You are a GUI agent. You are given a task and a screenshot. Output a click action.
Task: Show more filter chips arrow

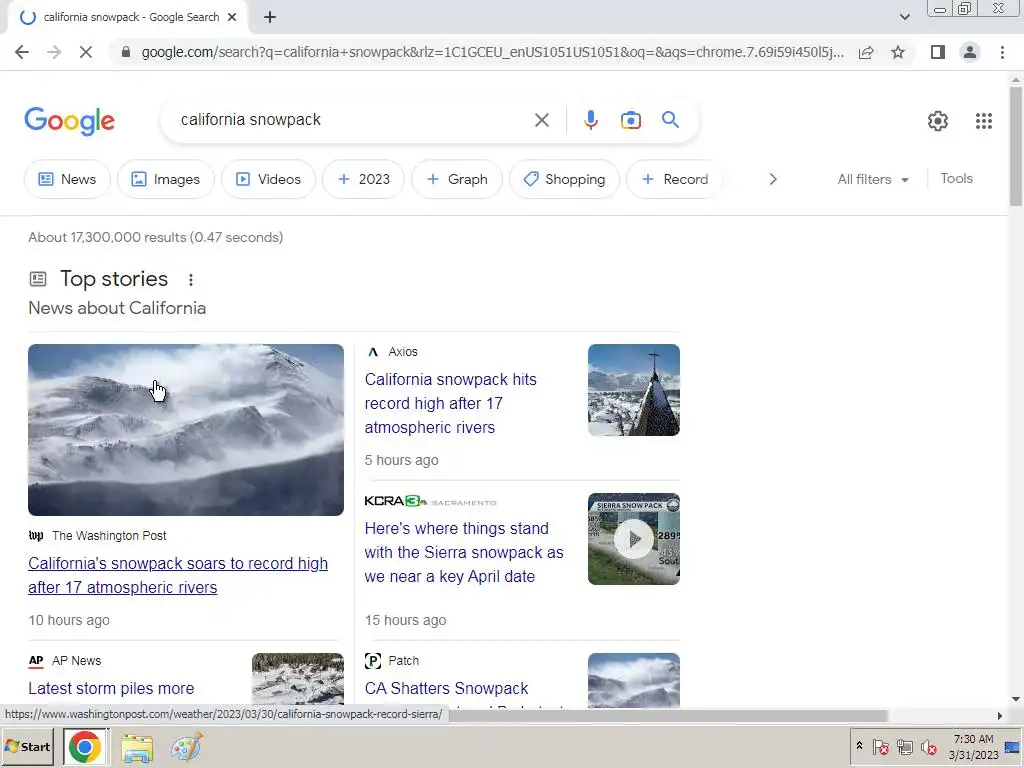coord(773,179)
